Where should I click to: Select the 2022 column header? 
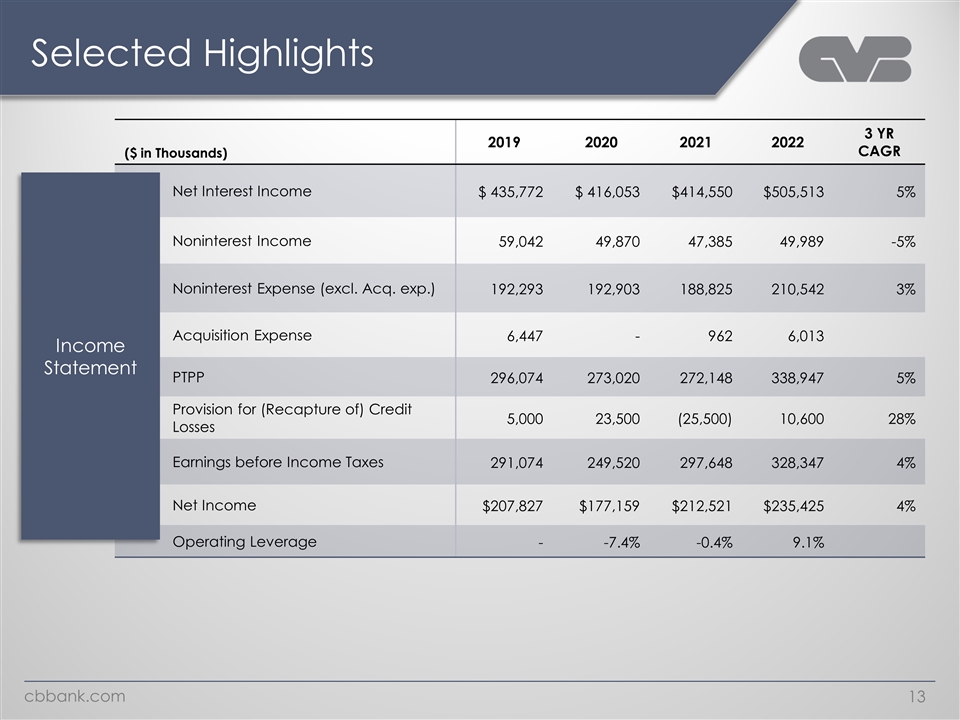788,142
